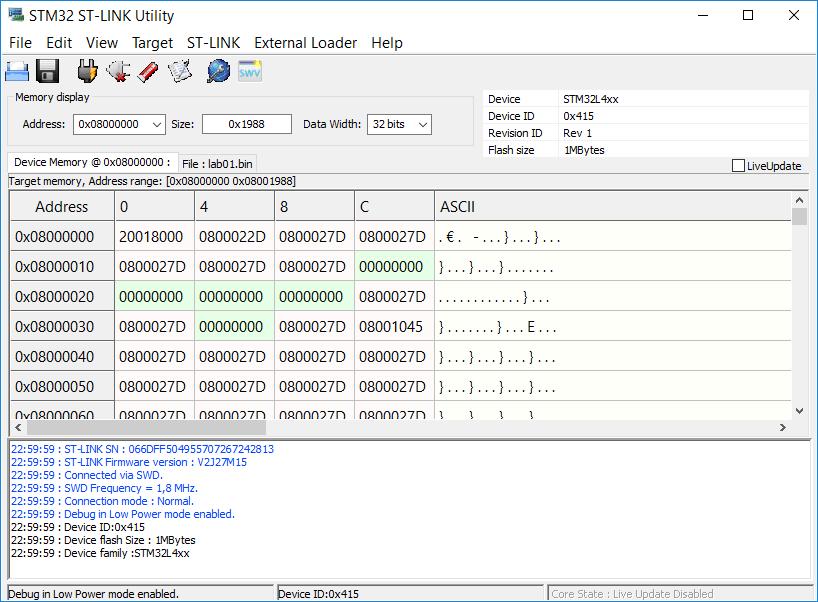Click the horizontal scrollbar right arrow
This screenshot has height=602, width=818.
(x=783, y=428)
